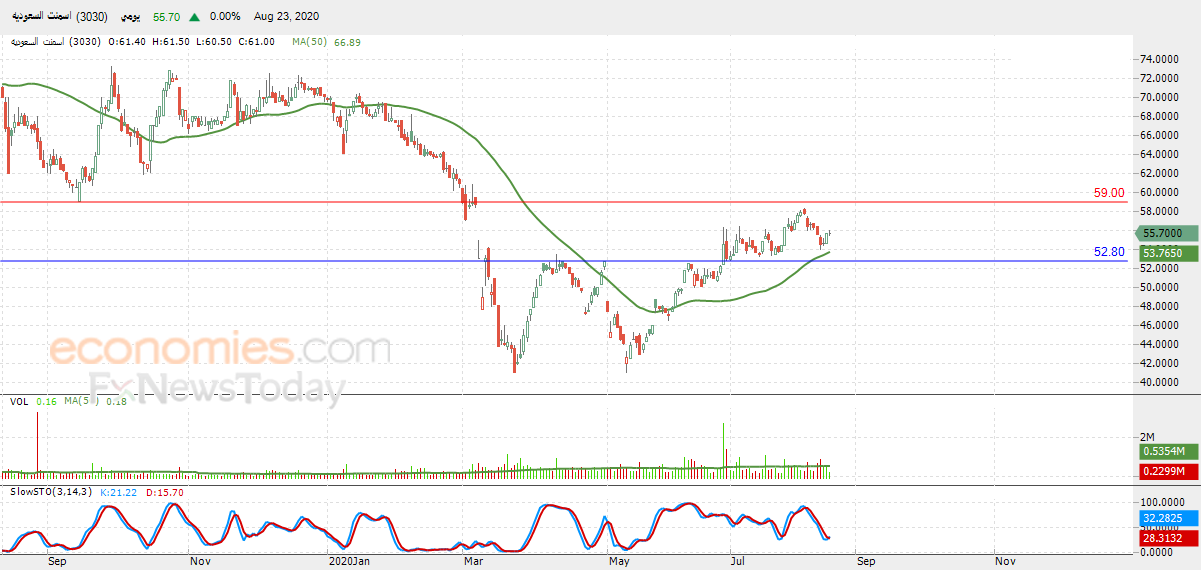Click the Mar time axis label

point(472,562)
